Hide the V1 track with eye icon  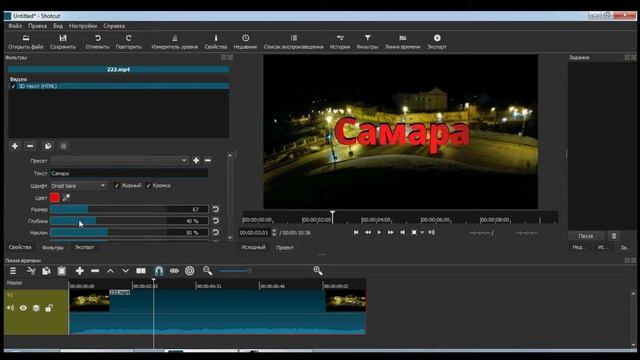point(23,308)
